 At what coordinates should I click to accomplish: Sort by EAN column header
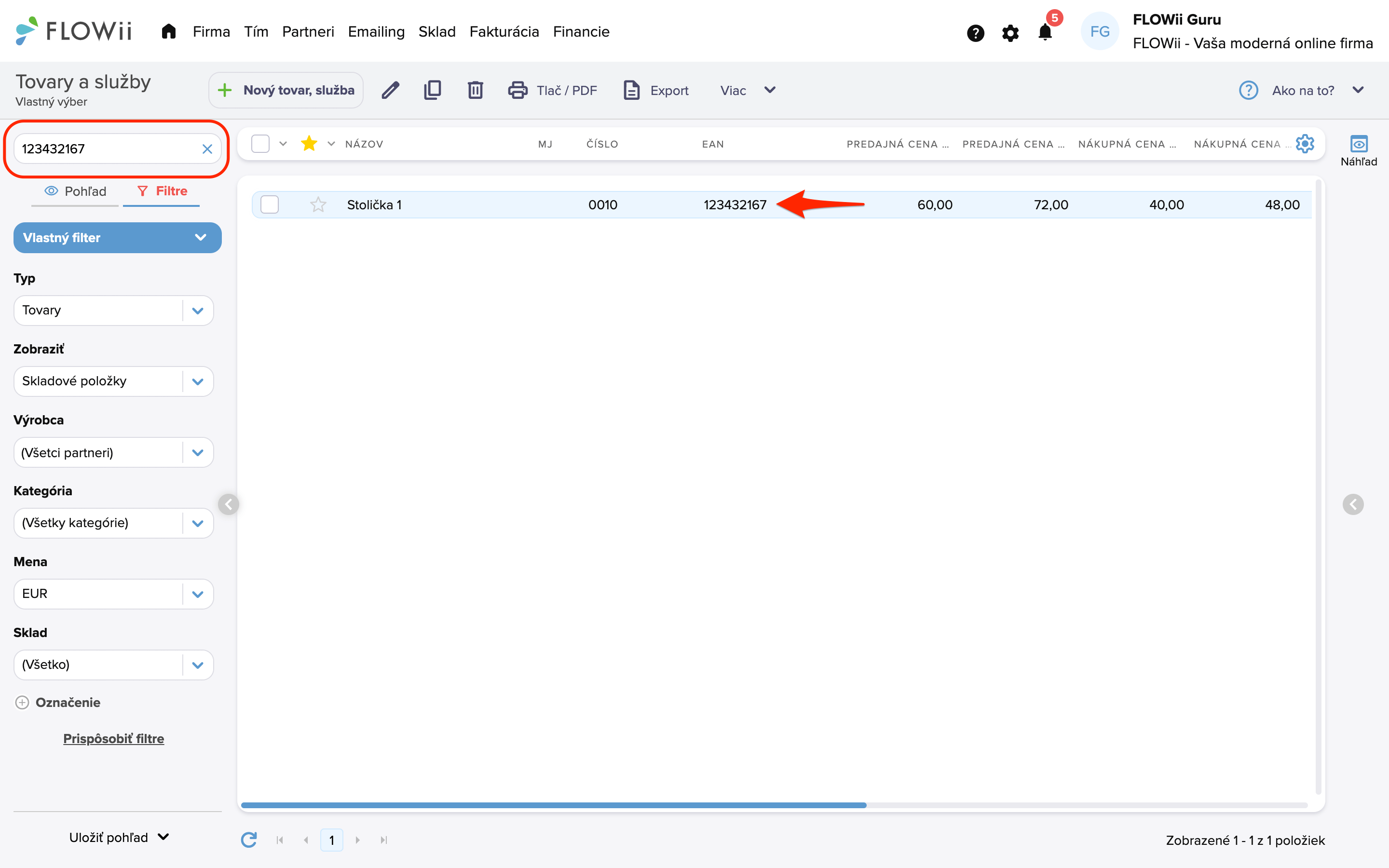pos(713,144)
